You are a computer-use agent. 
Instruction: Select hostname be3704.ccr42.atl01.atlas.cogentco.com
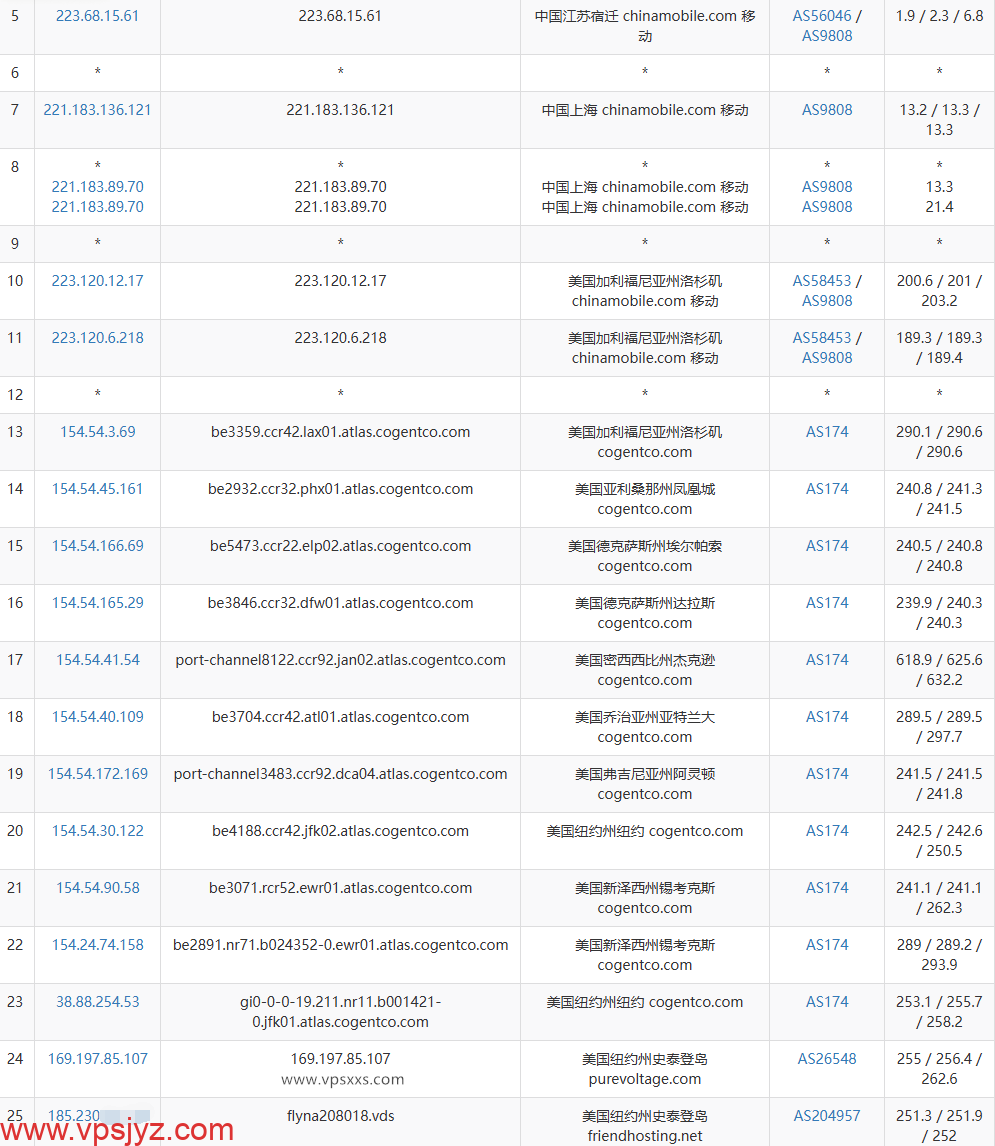pos(340,717)
